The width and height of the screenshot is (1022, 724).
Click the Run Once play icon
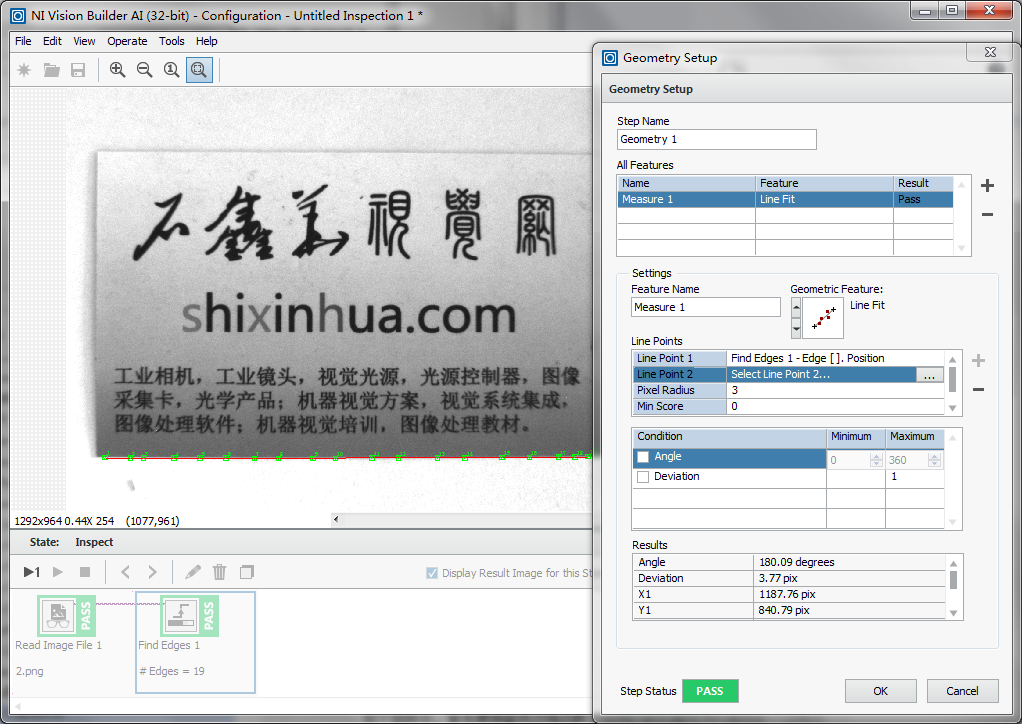pyautogui.click(x=31, y=572)
